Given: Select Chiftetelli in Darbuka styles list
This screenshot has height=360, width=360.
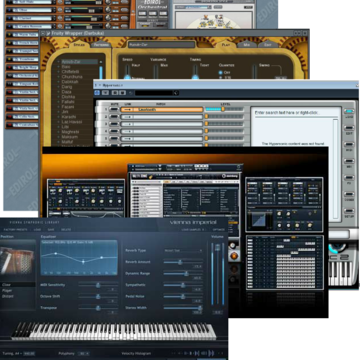Looking at the screenshot, I should pos(70,72).
